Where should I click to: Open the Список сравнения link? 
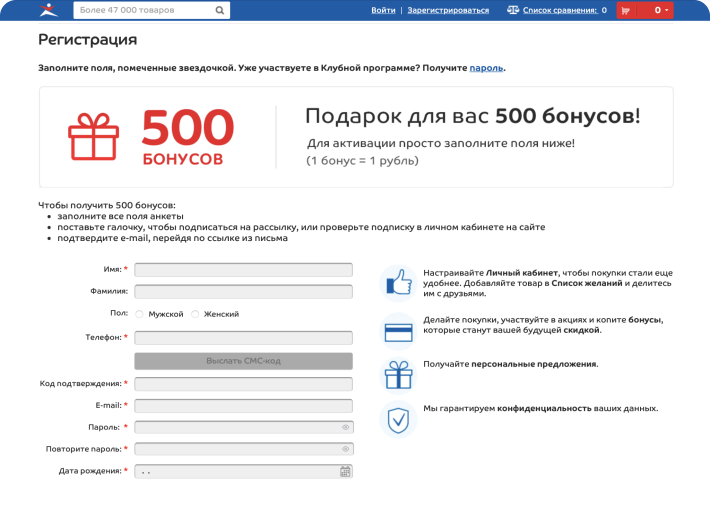point(560,10)
